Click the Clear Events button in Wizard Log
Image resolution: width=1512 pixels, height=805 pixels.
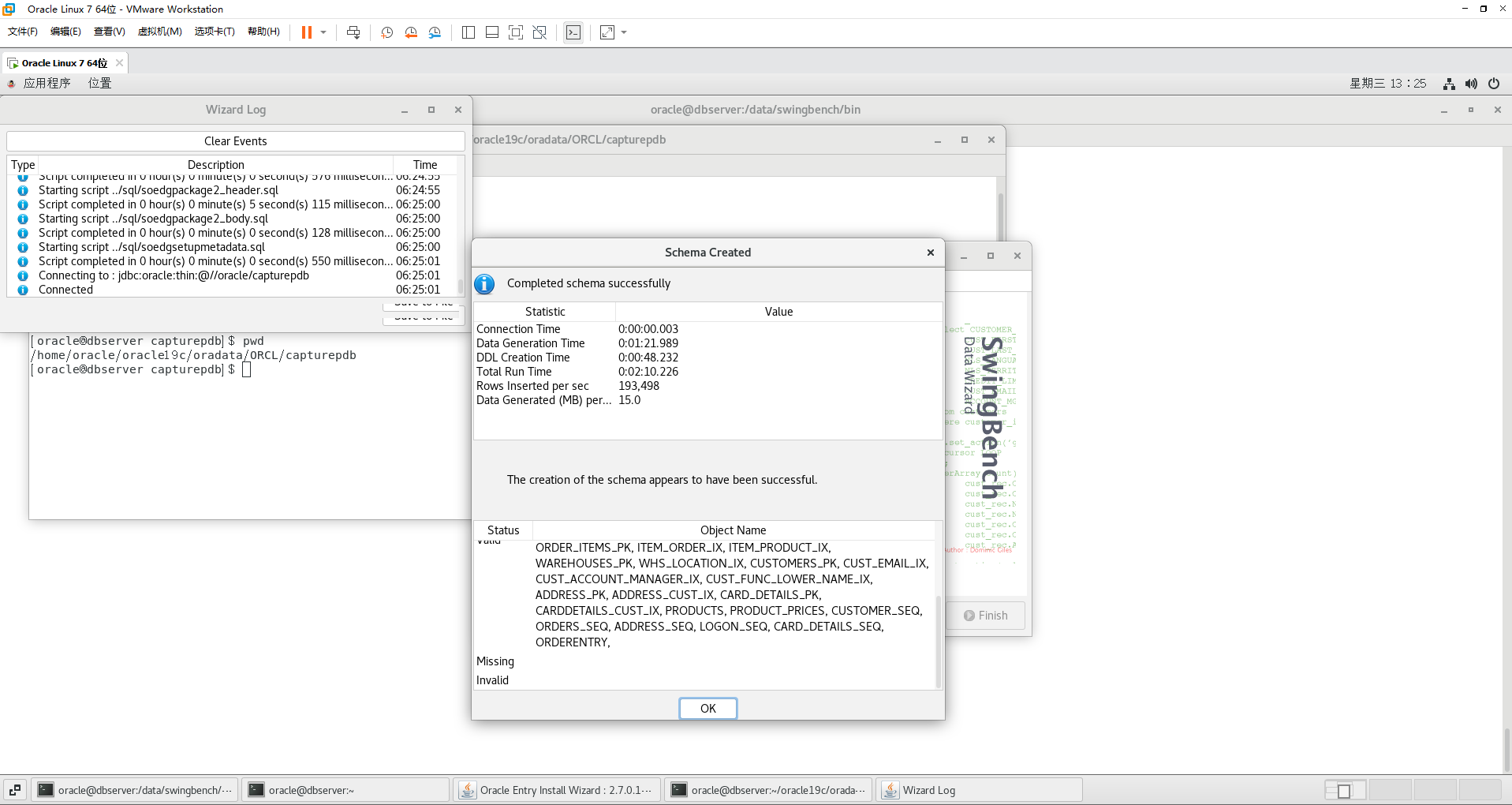point(235,141)
